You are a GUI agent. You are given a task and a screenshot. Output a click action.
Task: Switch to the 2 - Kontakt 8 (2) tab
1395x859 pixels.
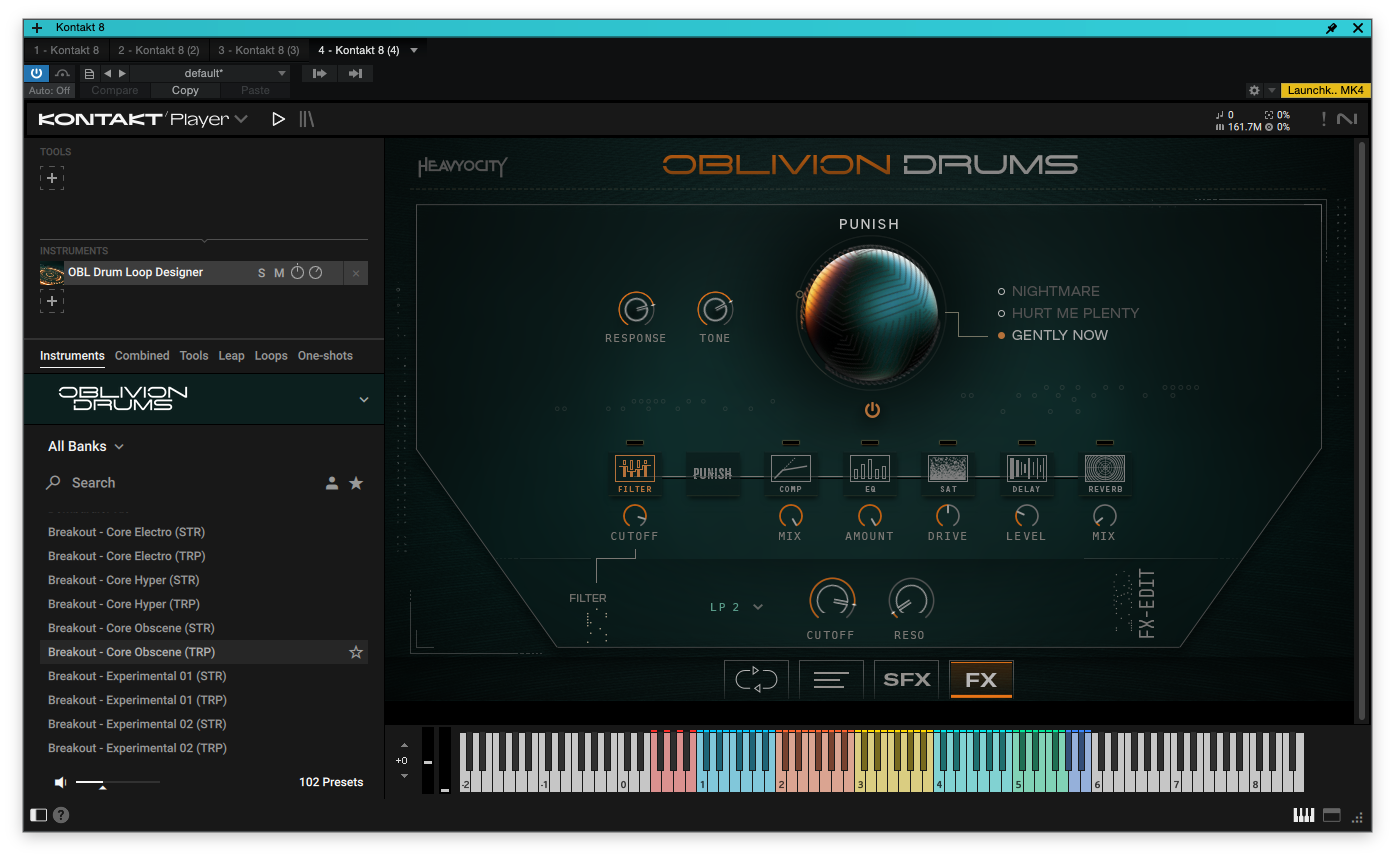coord(159,50)
